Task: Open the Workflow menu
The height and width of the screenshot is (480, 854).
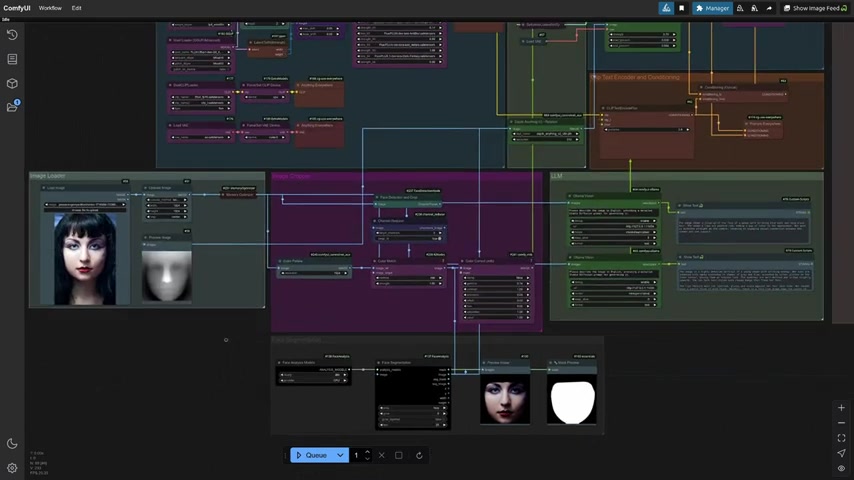Action: coord(50,8)
